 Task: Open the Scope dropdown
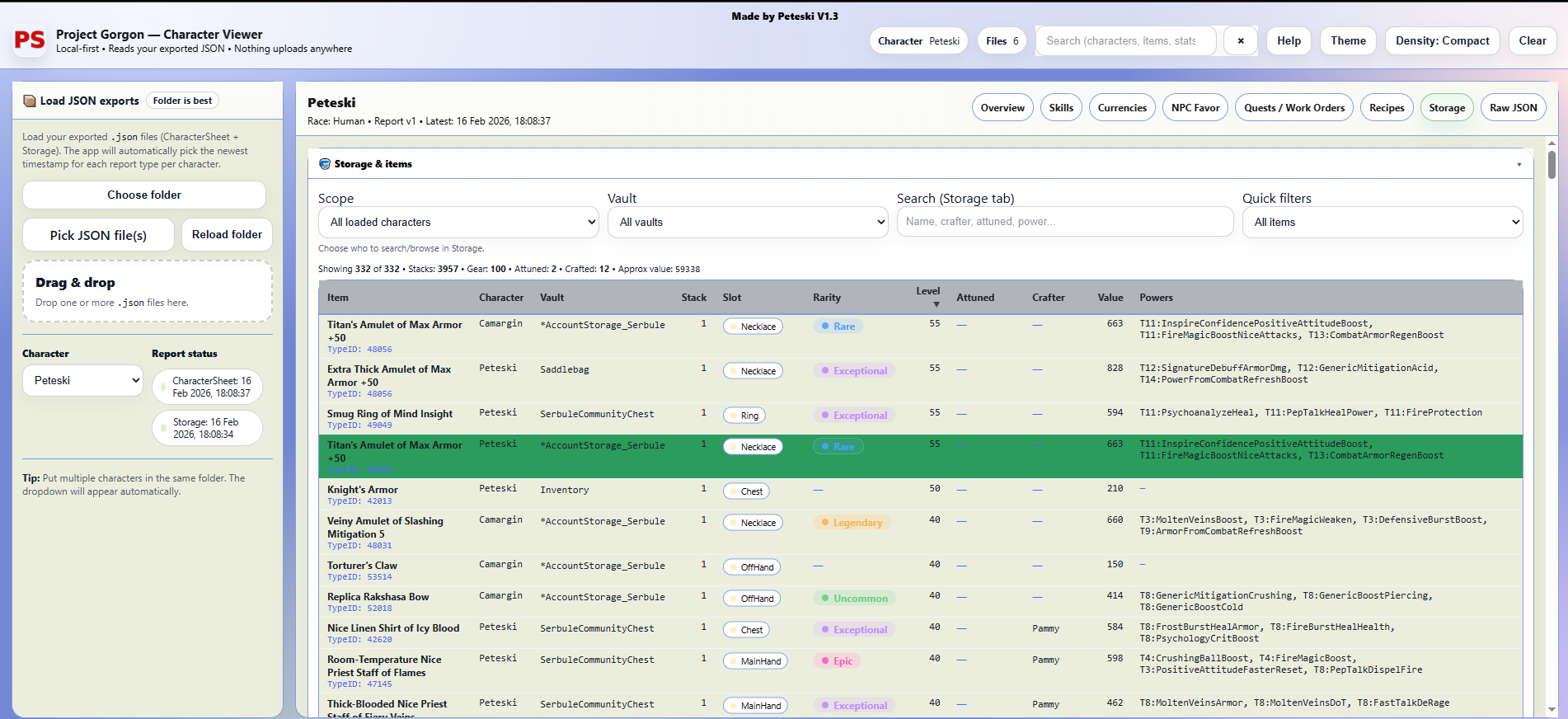458,222
